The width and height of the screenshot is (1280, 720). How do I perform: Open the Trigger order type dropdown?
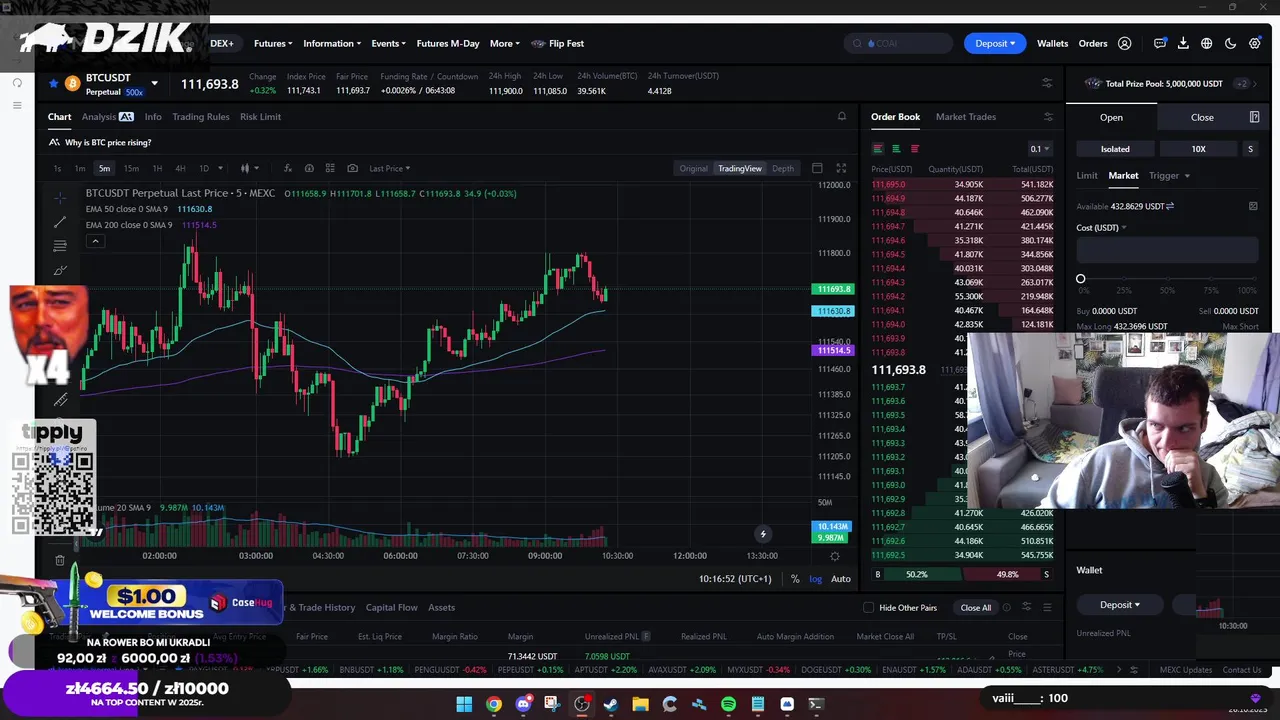pyautogui.click(x=1168, y=176)
